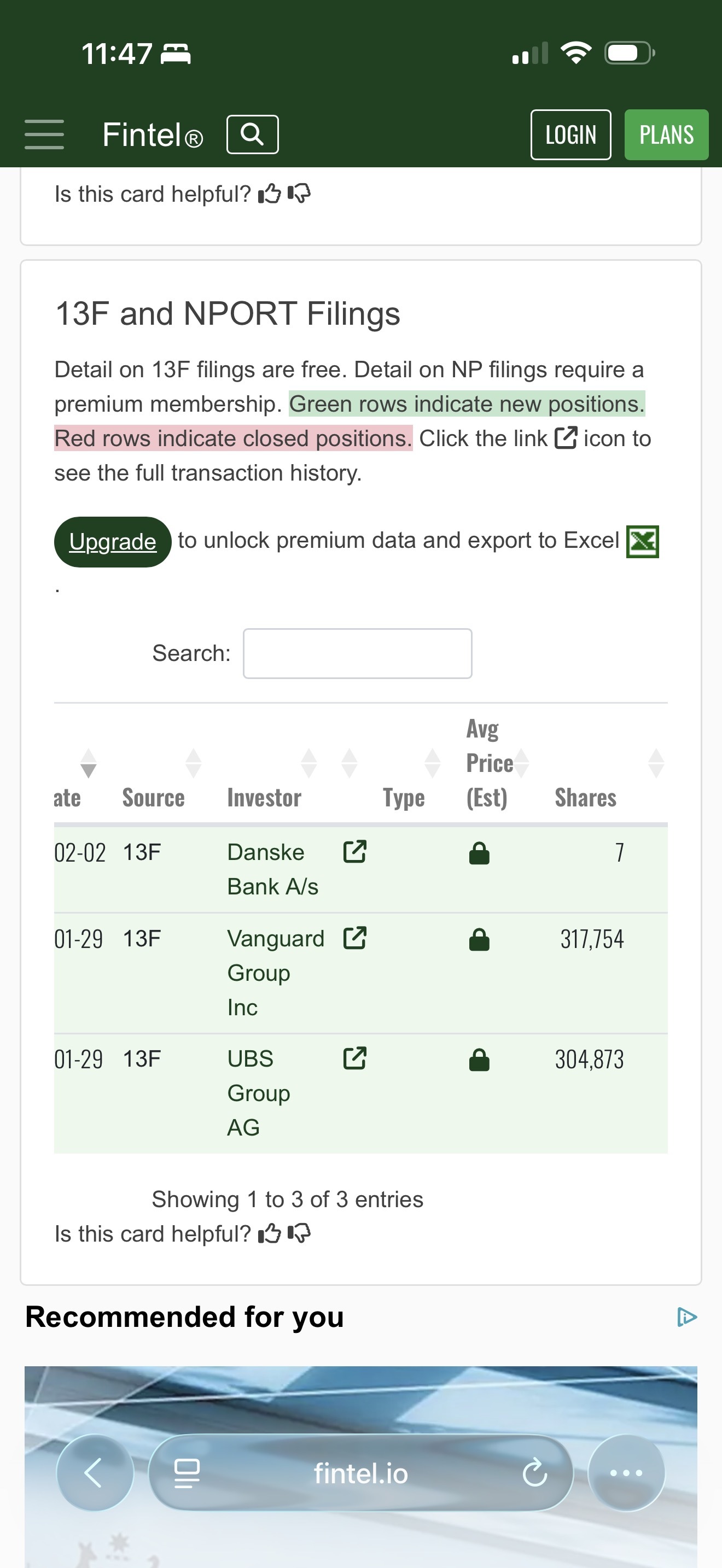The height and width of the screenshot is (1568, 722).
Task: Reload the fintel.io page
Action: tap(534, 1473)
